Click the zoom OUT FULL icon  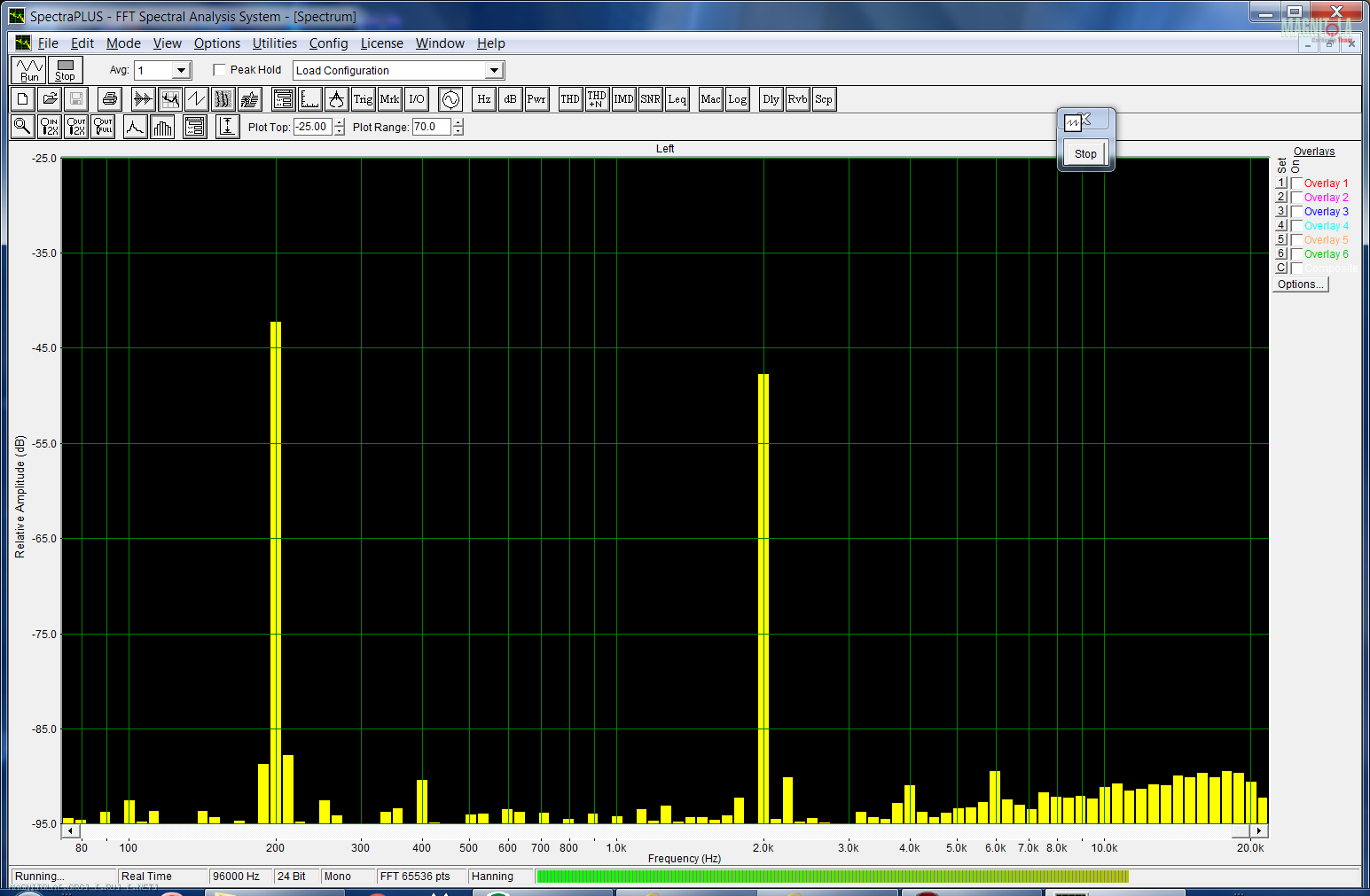click(x=103, y=127)
